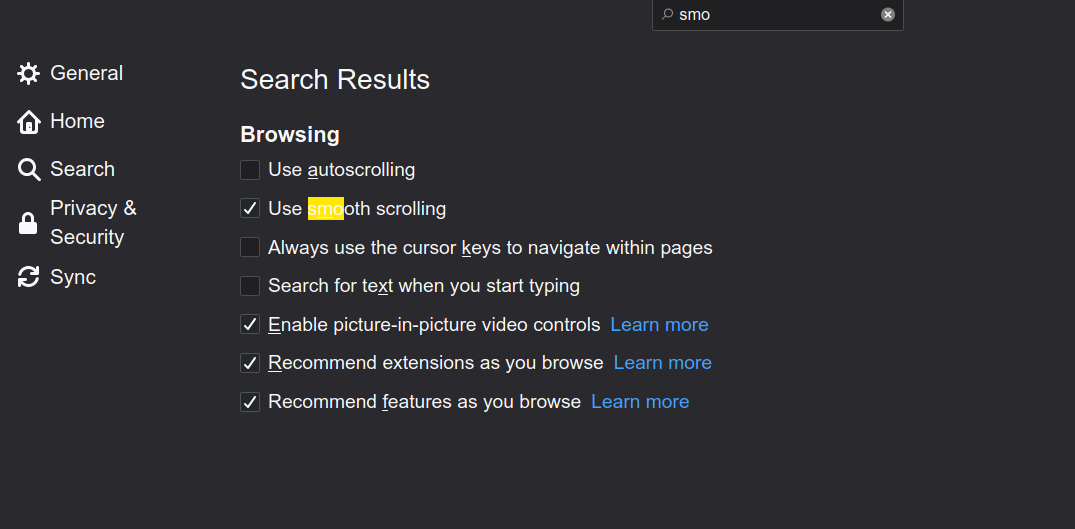Uncheck Recommend extensions as you browse
Viewport: 1075px width, 529px height.
(x=250, y=362)
